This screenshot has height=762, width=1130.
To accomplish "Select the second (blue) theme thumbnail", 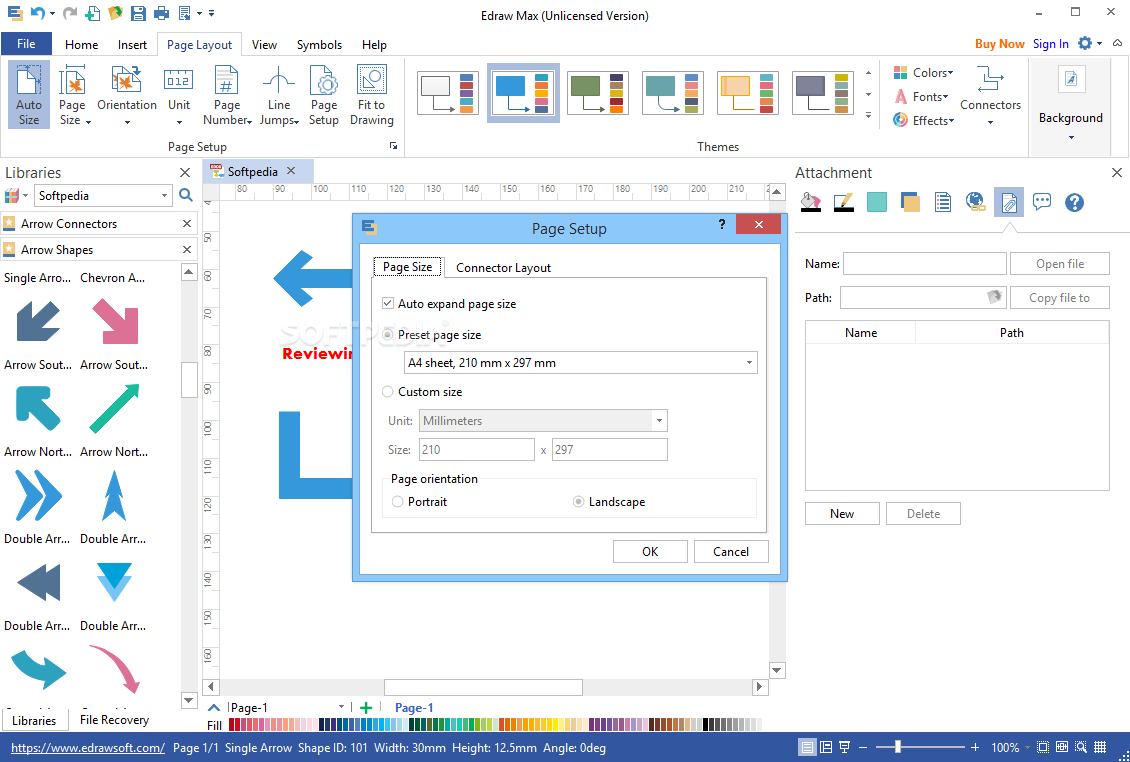I will [x=523, y=93].
